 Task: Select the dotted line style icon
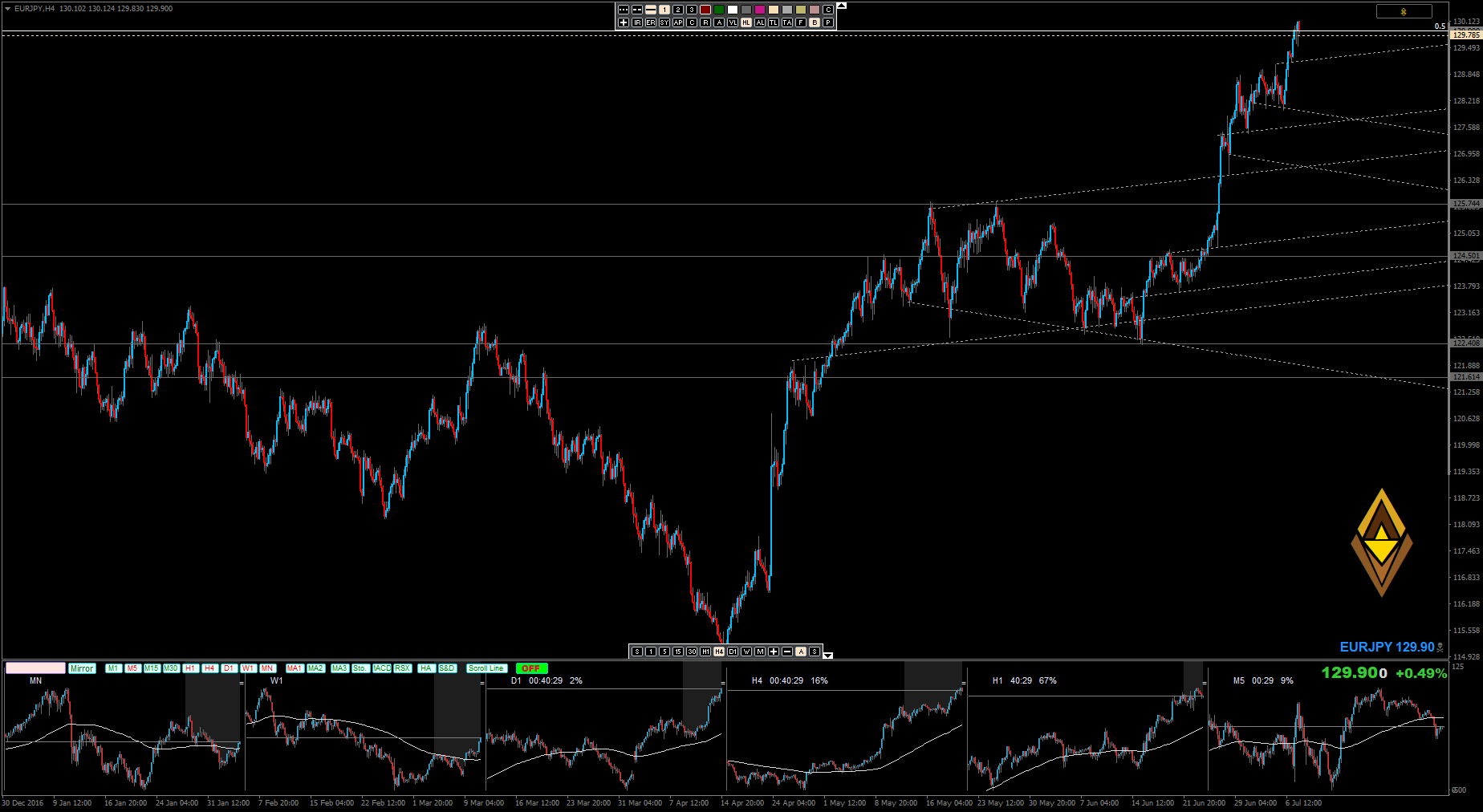(624, 10)
